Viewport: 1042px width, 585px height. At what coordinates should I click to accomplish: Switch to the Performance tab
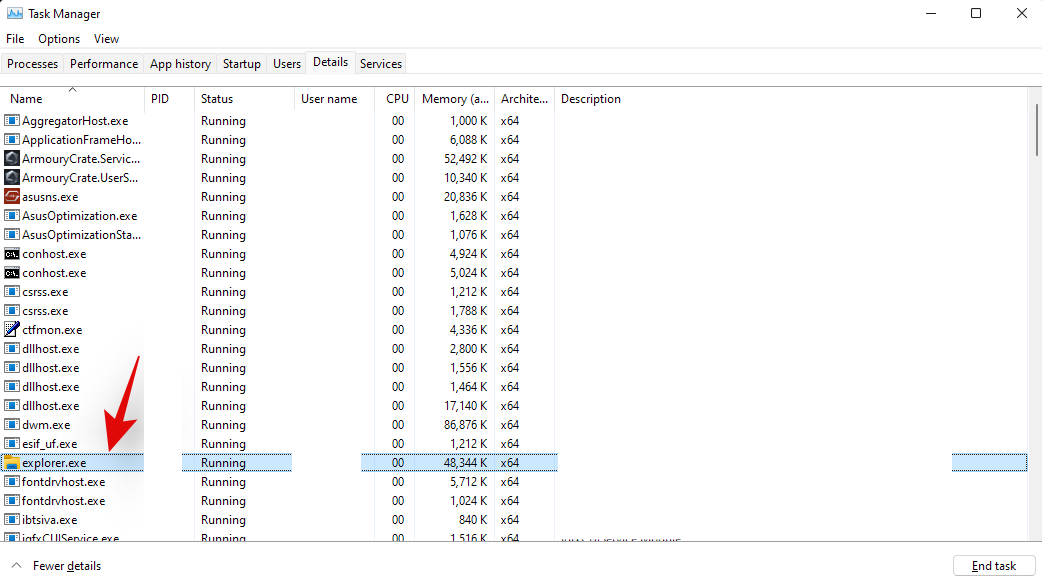point(104,64)
